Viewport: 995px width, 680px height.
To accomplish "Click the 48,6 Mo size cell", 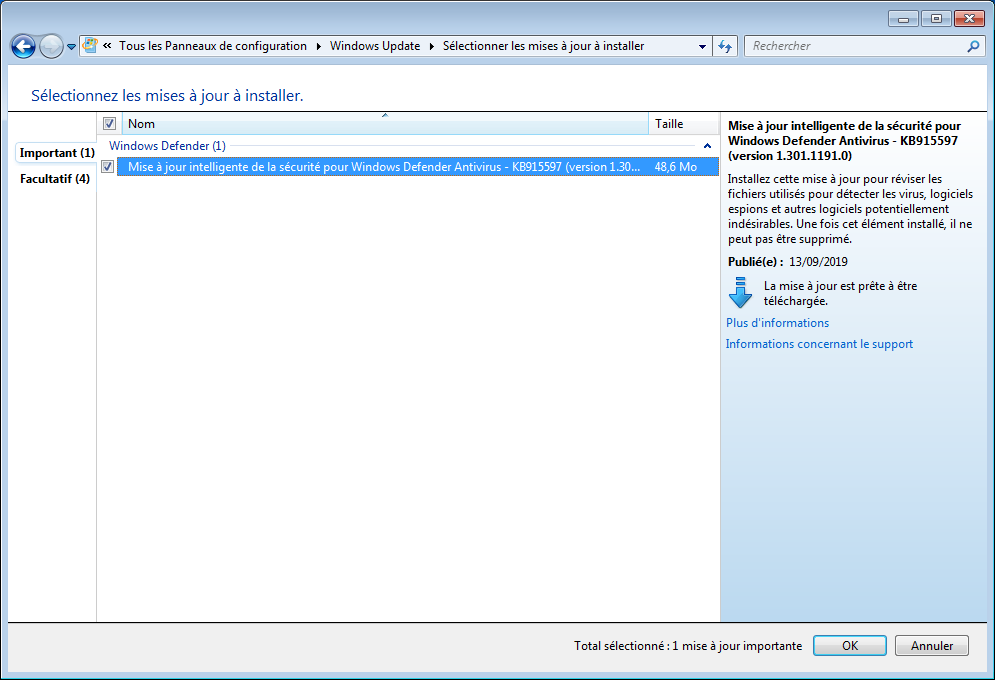I will pos(676,167).
